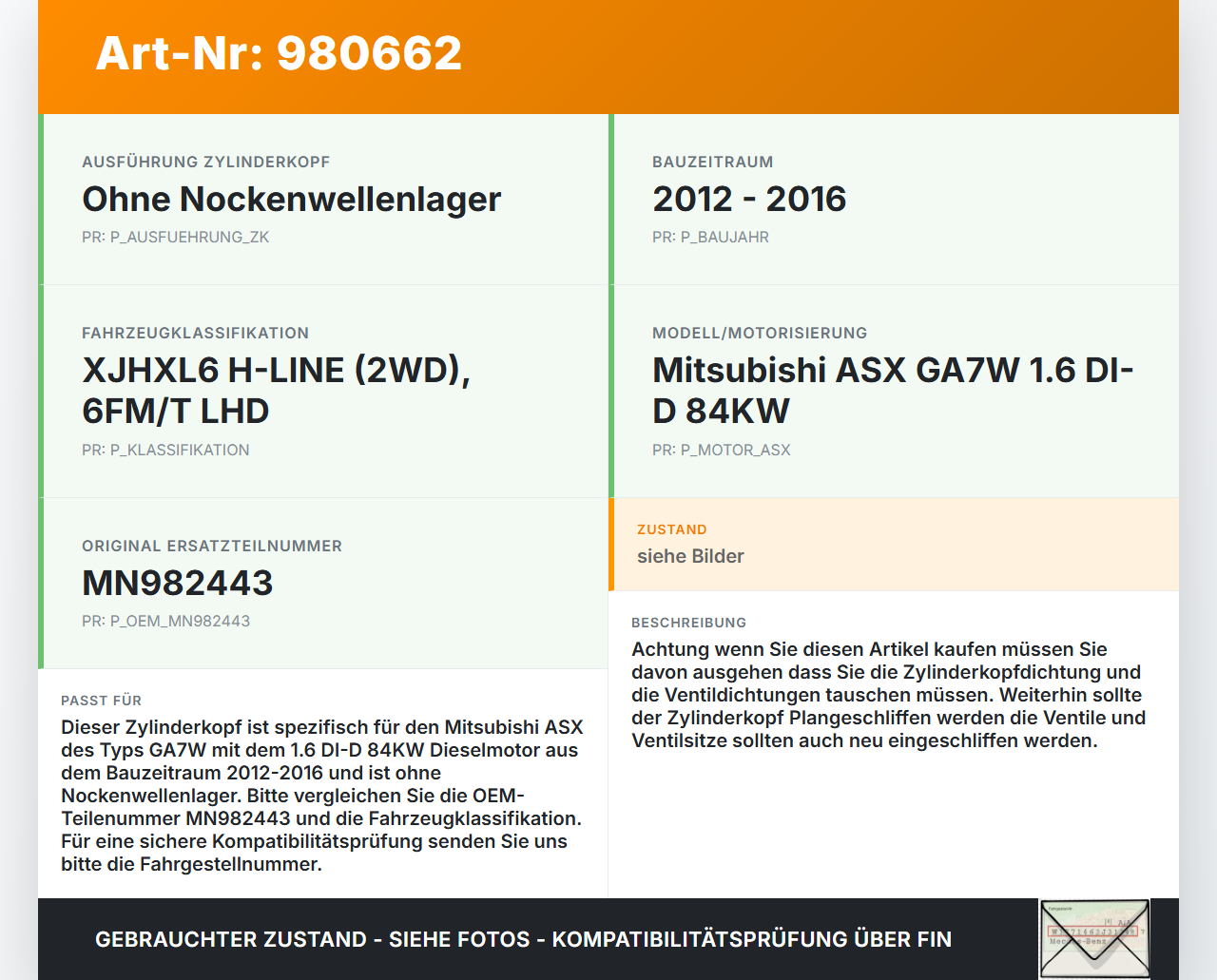Viewport: 1217px width, 980px height.
Task: Click the PR: P_KLASSIFIKATION reference
Action: 166,450
